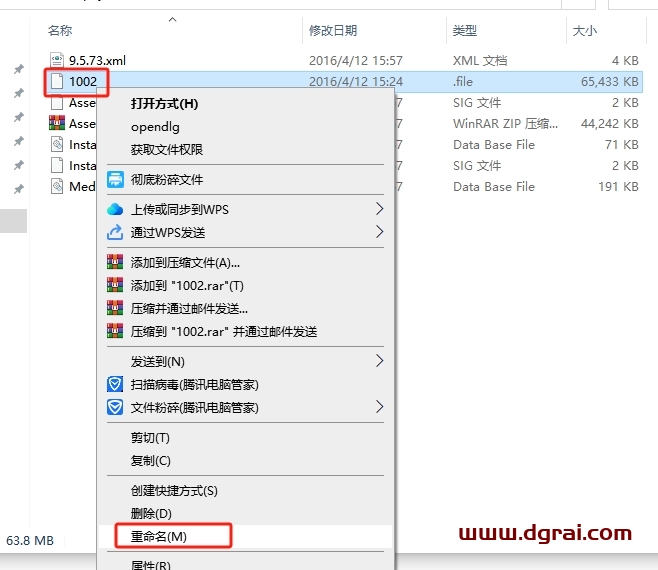Click the bottommost quick access pin icon
Image resolution: width=658 pixels, height=570 pixels.
tap(18, 189)
